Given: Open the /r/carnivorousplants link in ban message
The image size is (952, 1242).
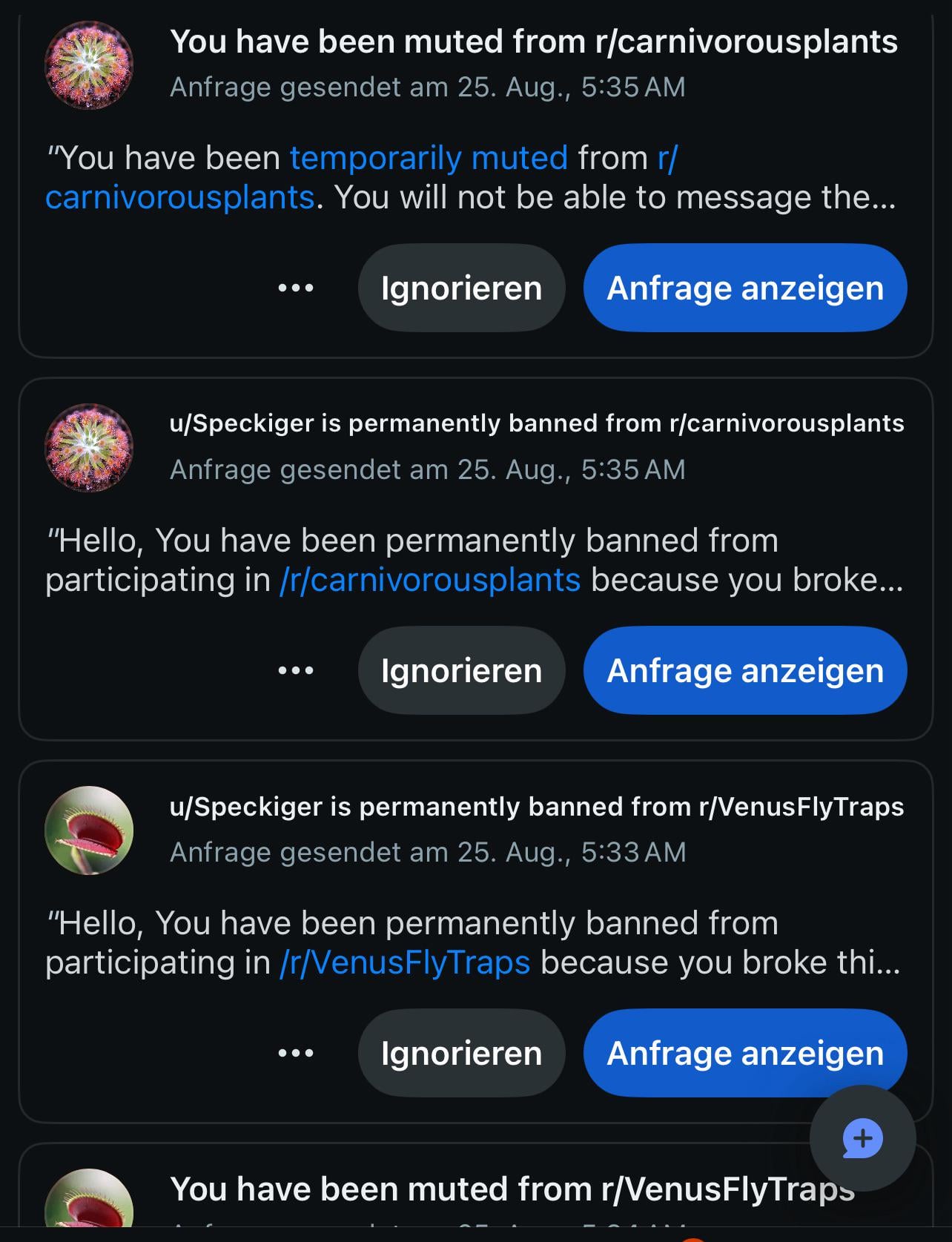Looking at the screenshot, I should (430, 580).
